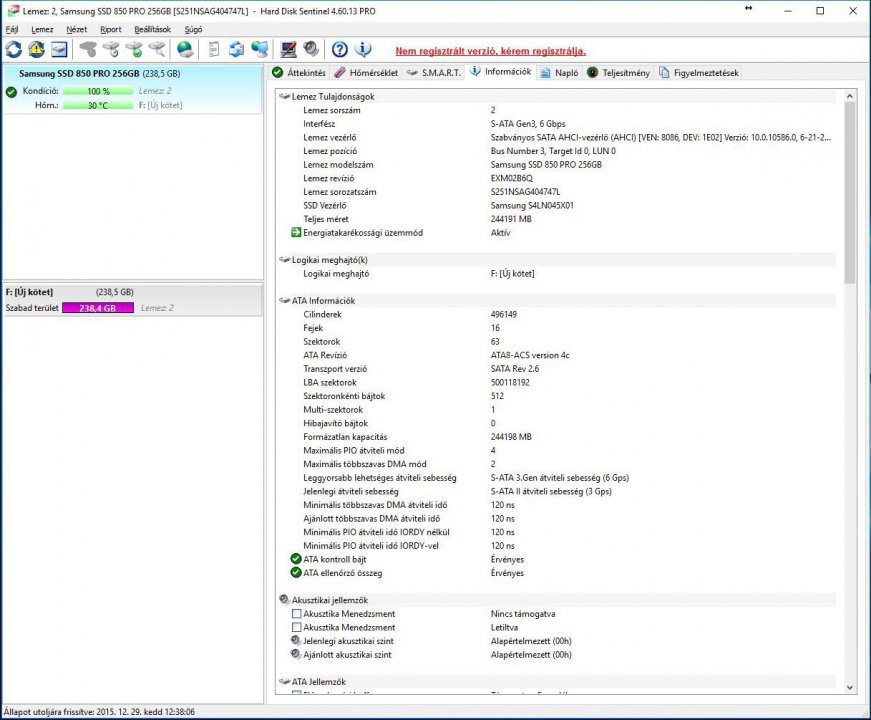
Task: Click the vertical scrollbar thumb
Action: [x=849, y=192]
